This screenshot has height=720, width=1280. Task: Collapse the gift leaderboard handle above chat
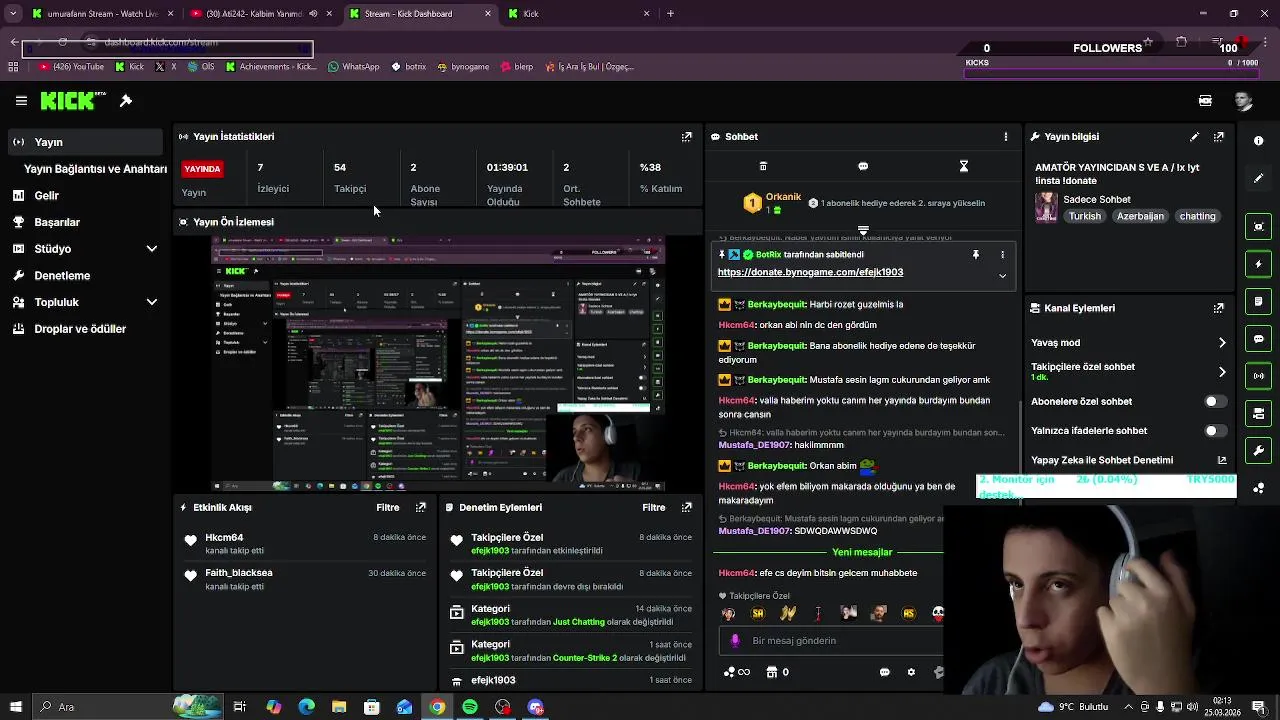pos(863,230)
